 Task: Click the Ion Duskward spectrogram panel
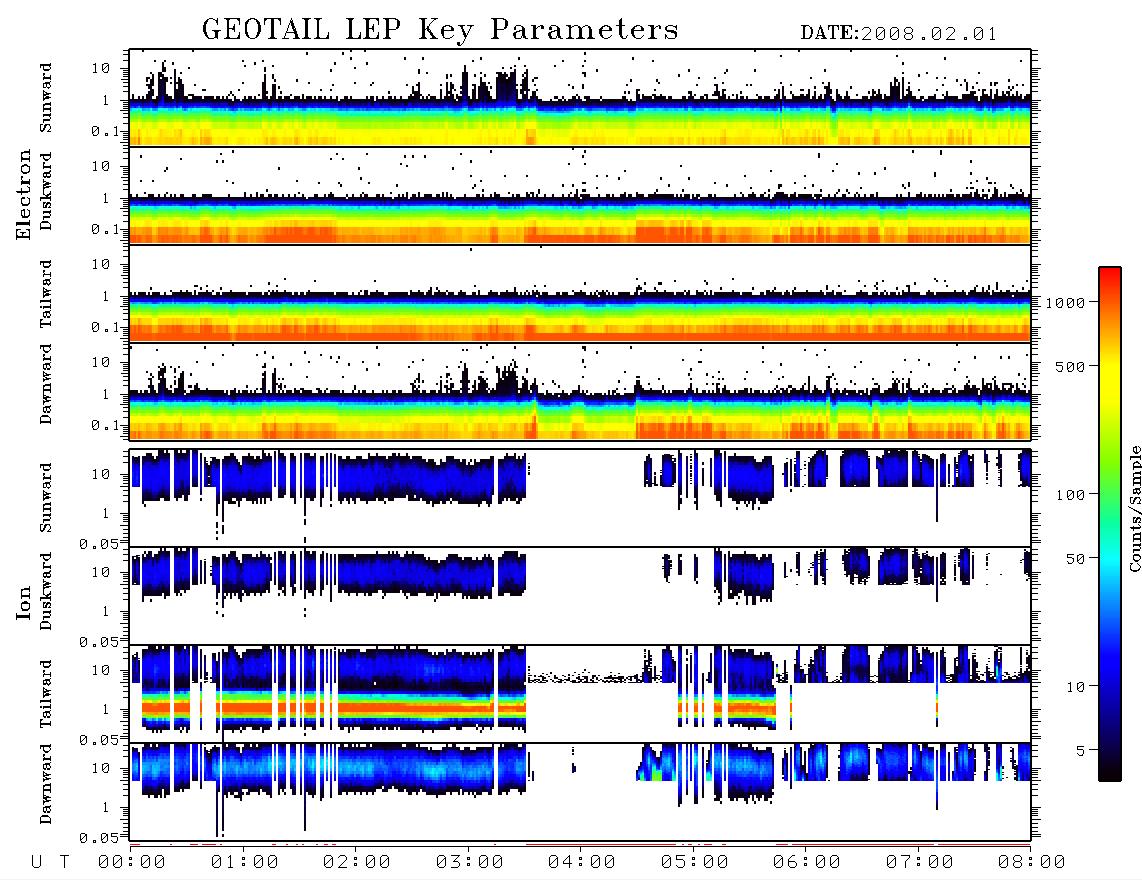pyautogui.click(x=580, y=596)
